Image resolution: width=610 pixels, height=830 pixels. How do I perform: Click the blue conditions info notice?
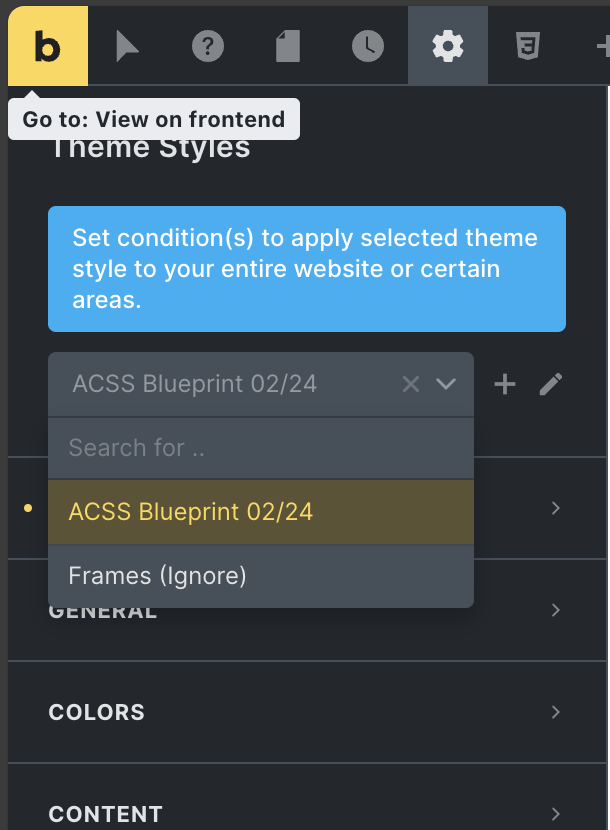(x=307, y=269)
